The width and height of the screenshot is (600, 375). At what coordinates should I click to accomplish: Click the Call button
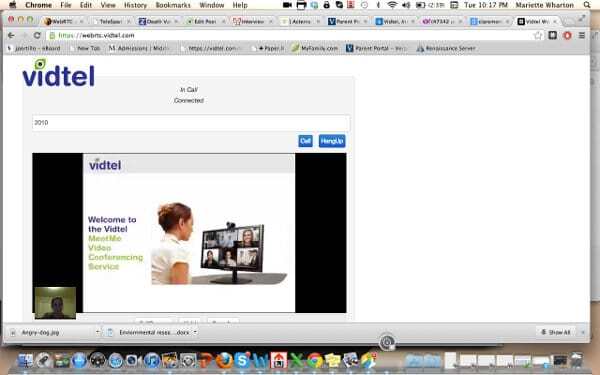(x=305, y=141)
